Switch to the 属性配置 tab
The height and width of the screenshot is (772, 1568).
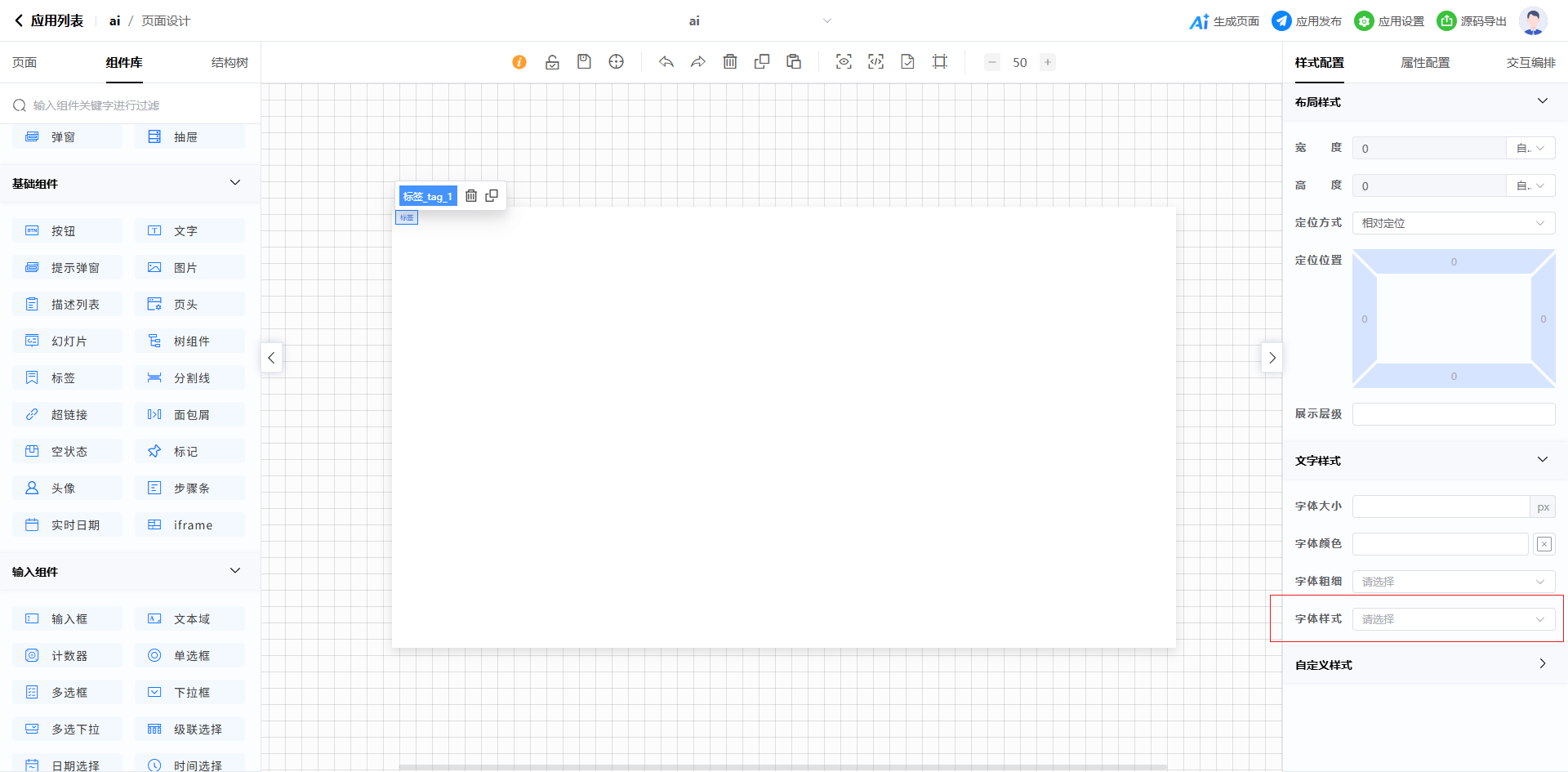click(x=1425, y=63)
